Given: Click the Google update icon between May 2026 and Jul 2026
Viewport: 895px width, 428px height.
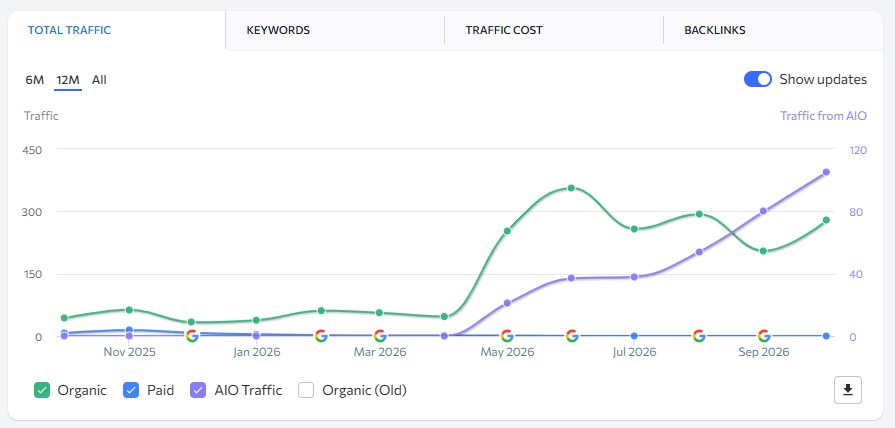Looking at the screenshot, I should click(x=571, y=336).
